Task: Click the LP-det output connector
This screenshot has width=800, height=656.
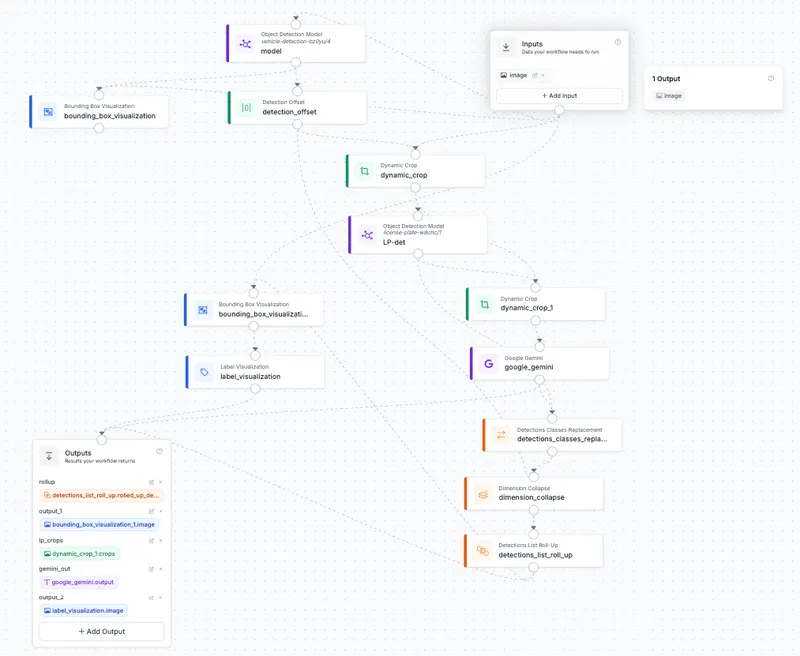Action: pos(418,254)
